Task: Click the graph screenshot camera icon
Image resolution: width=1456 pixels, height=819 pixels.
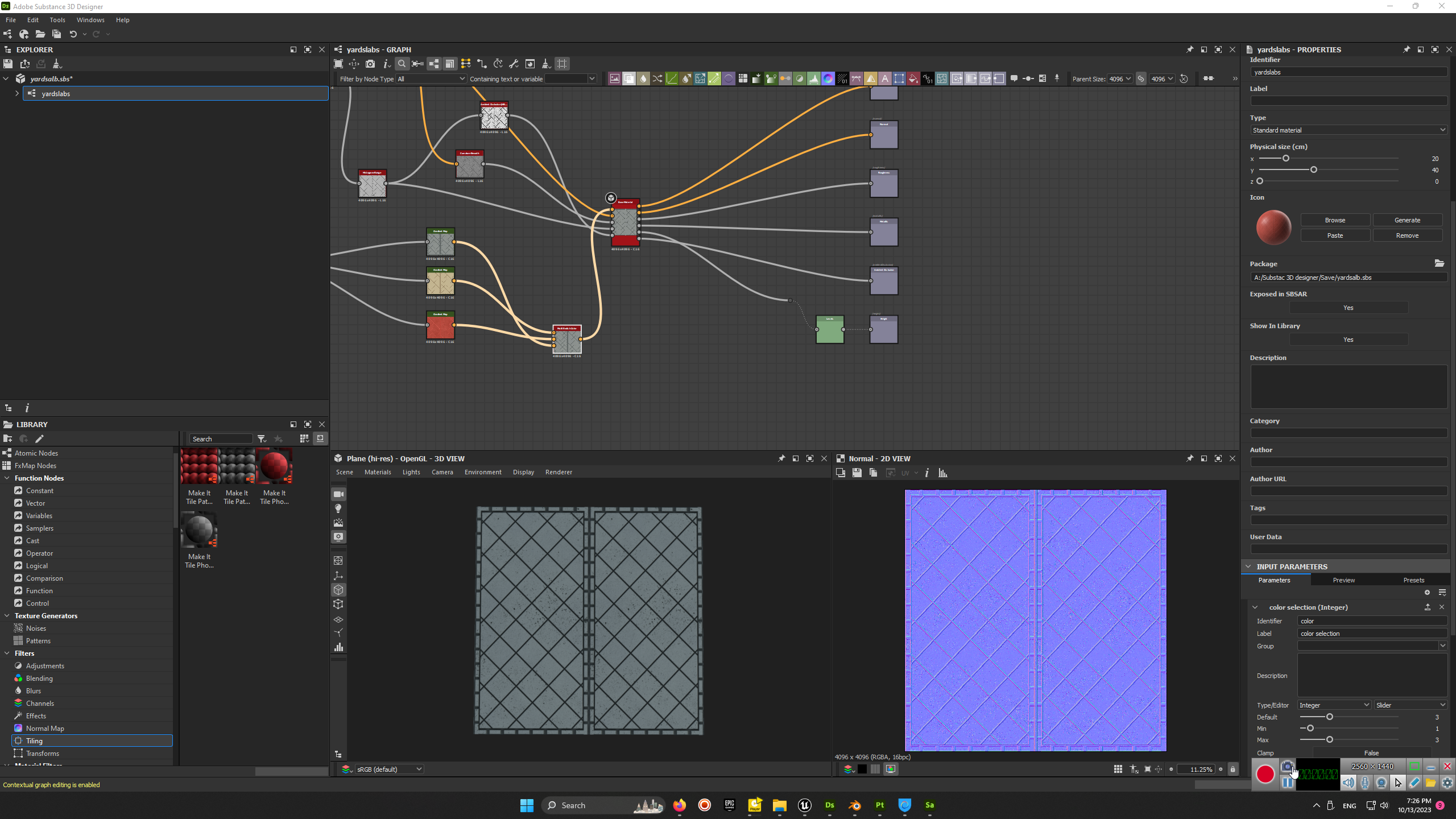Action: point(370,64)
